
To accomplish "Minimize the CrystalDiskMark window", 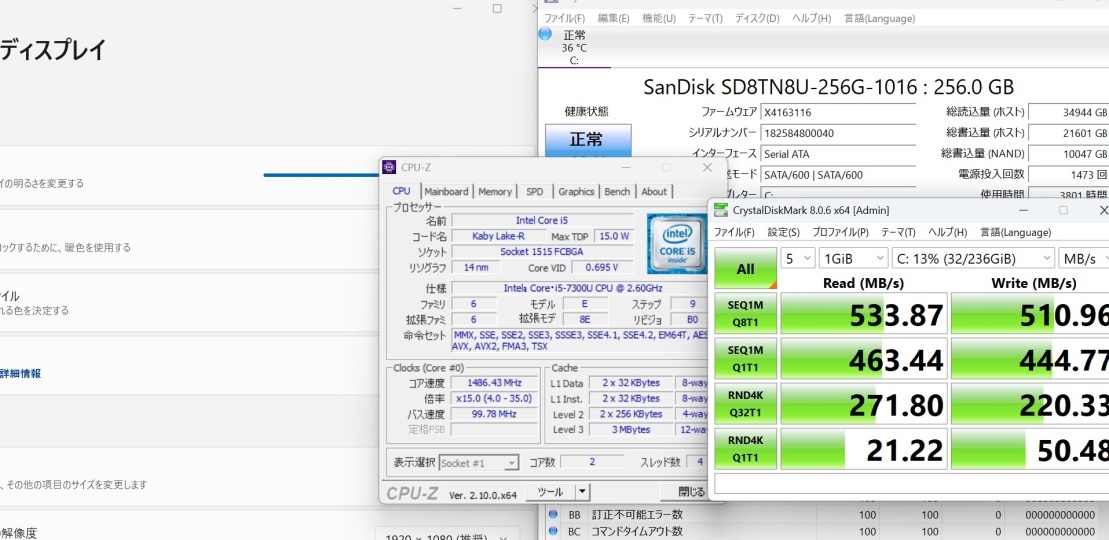I will point(1023,210).
